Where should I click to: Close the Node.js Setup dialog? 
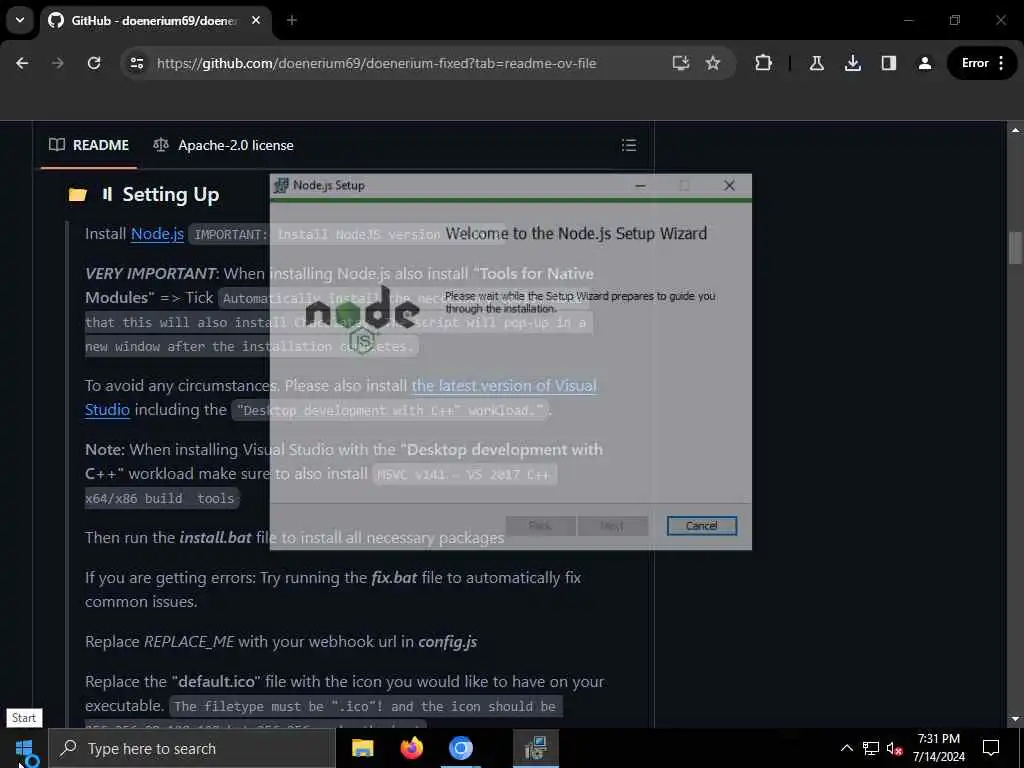pyautogui.click(x=729, y=185)
